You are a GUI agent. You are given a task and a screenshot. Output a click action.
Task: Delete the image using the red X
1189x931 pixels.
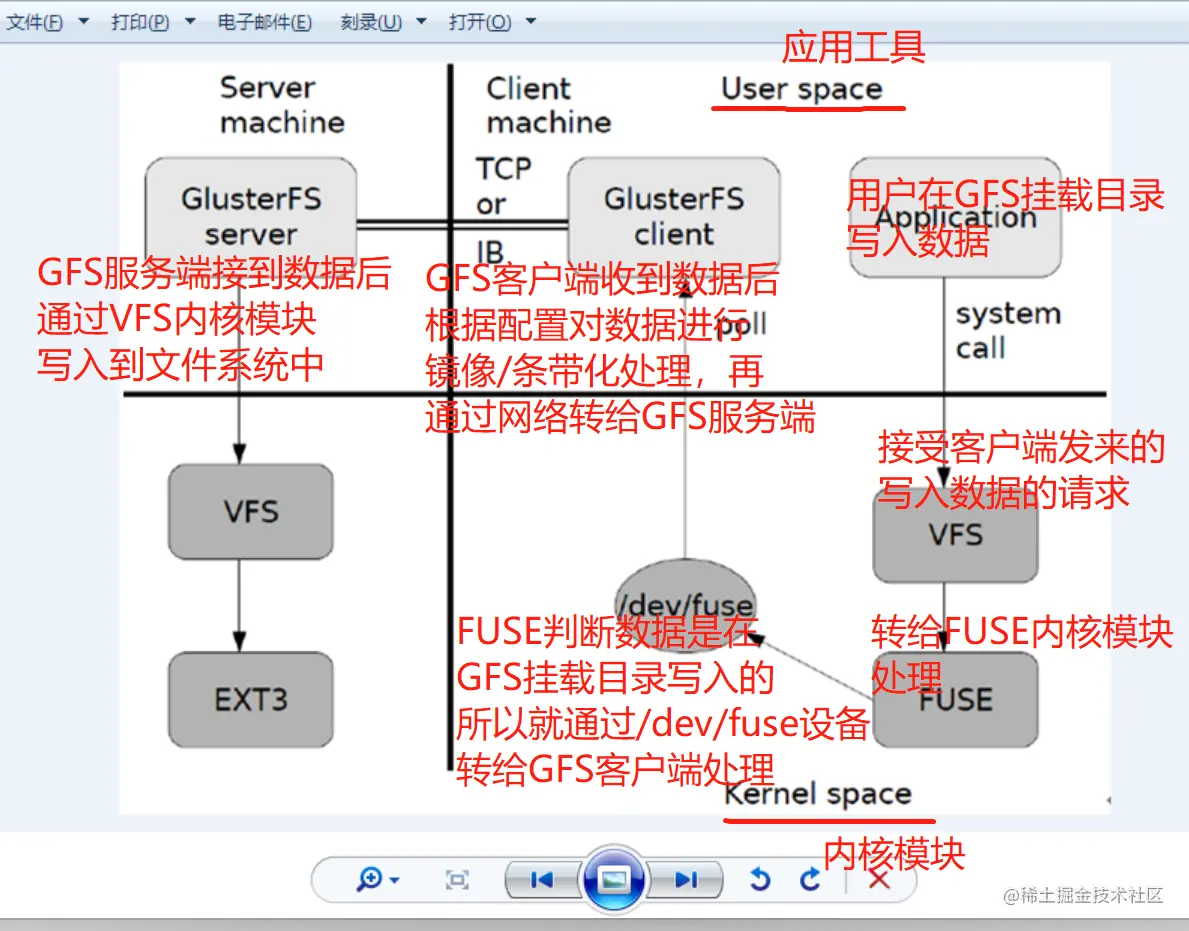pos(878,879)
